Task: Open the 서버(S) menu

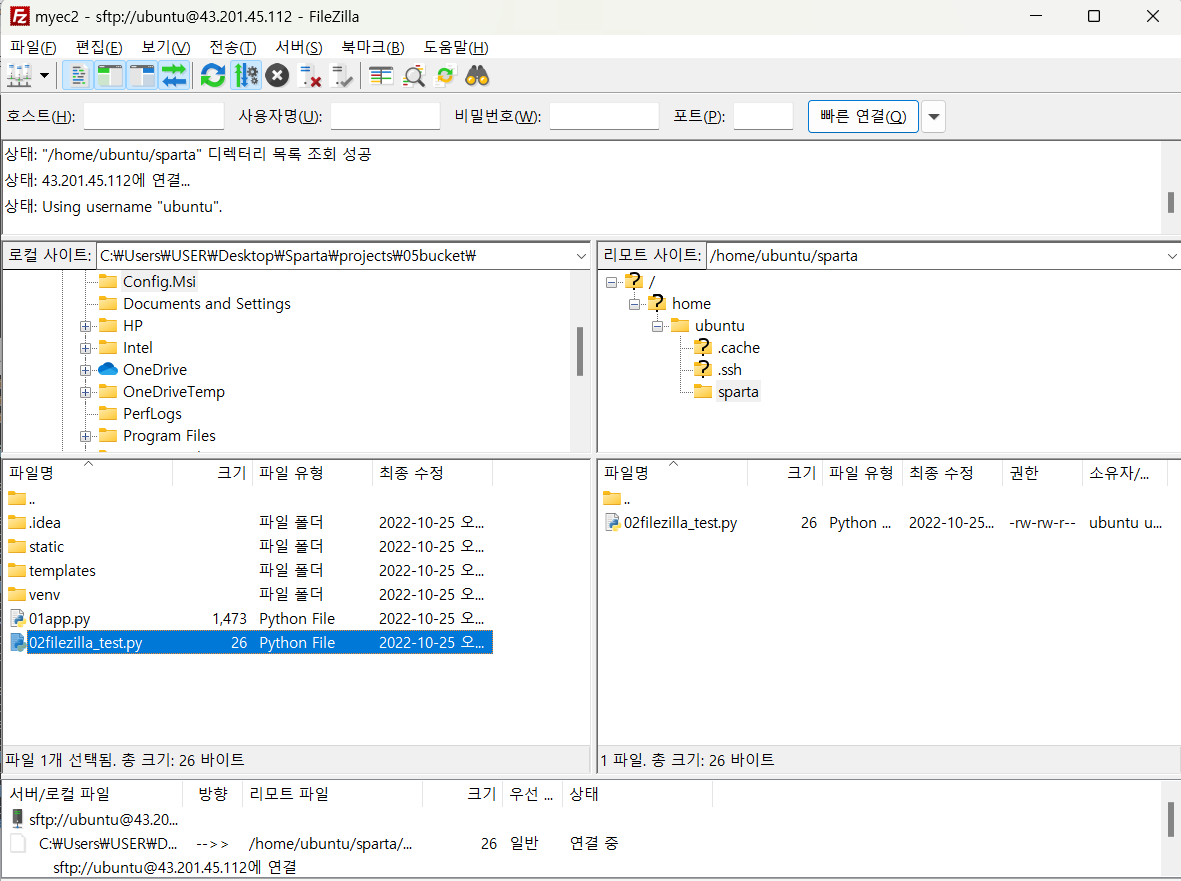Action: 299,47
